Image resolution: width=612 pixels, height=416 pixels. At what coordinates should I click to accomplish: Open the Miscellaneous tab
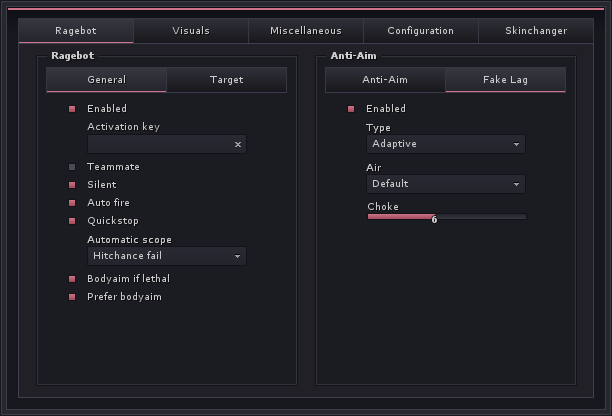(306, 30)
